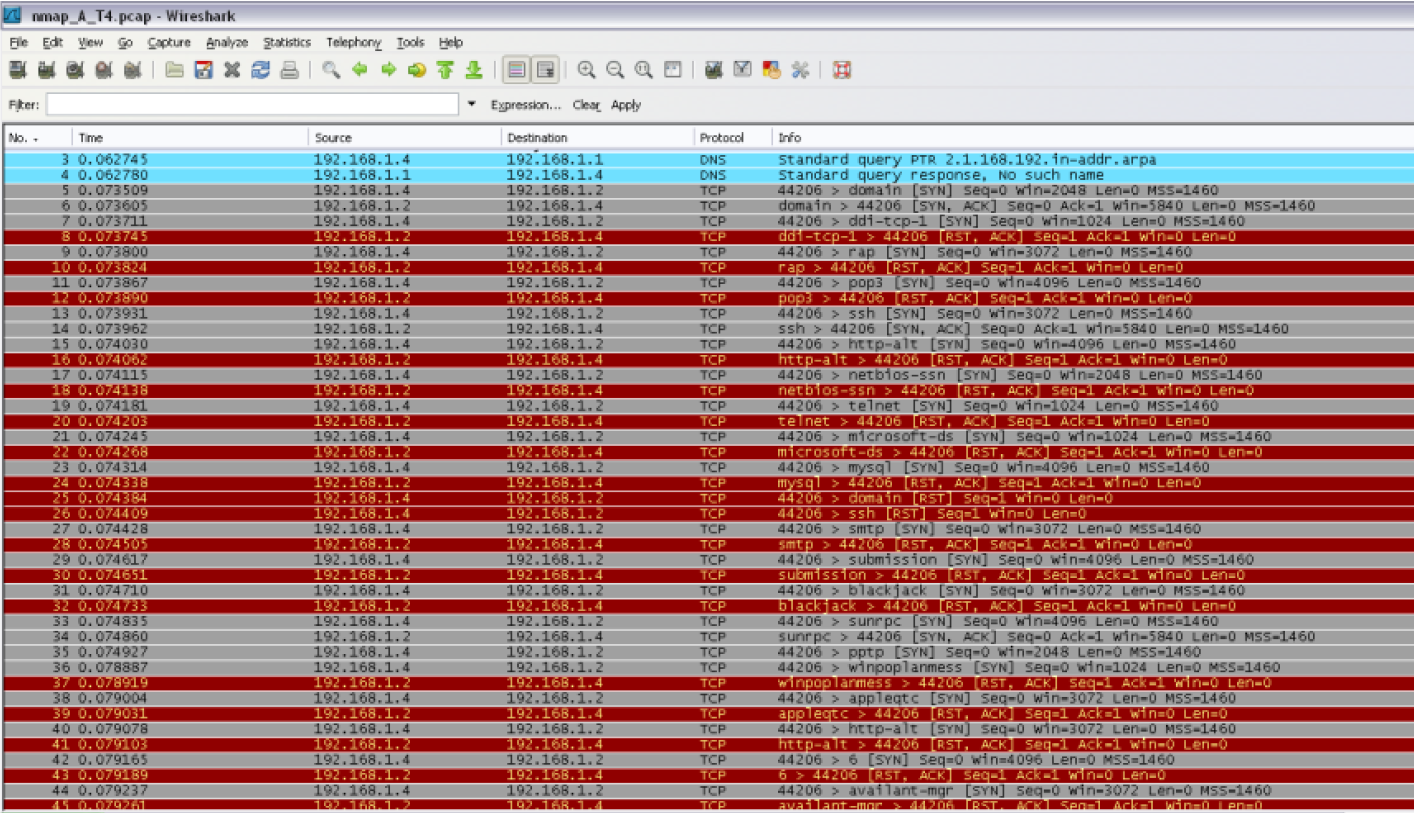1420x813 pixels.
Task: Open the Help menu
Action: pos(451,43)
